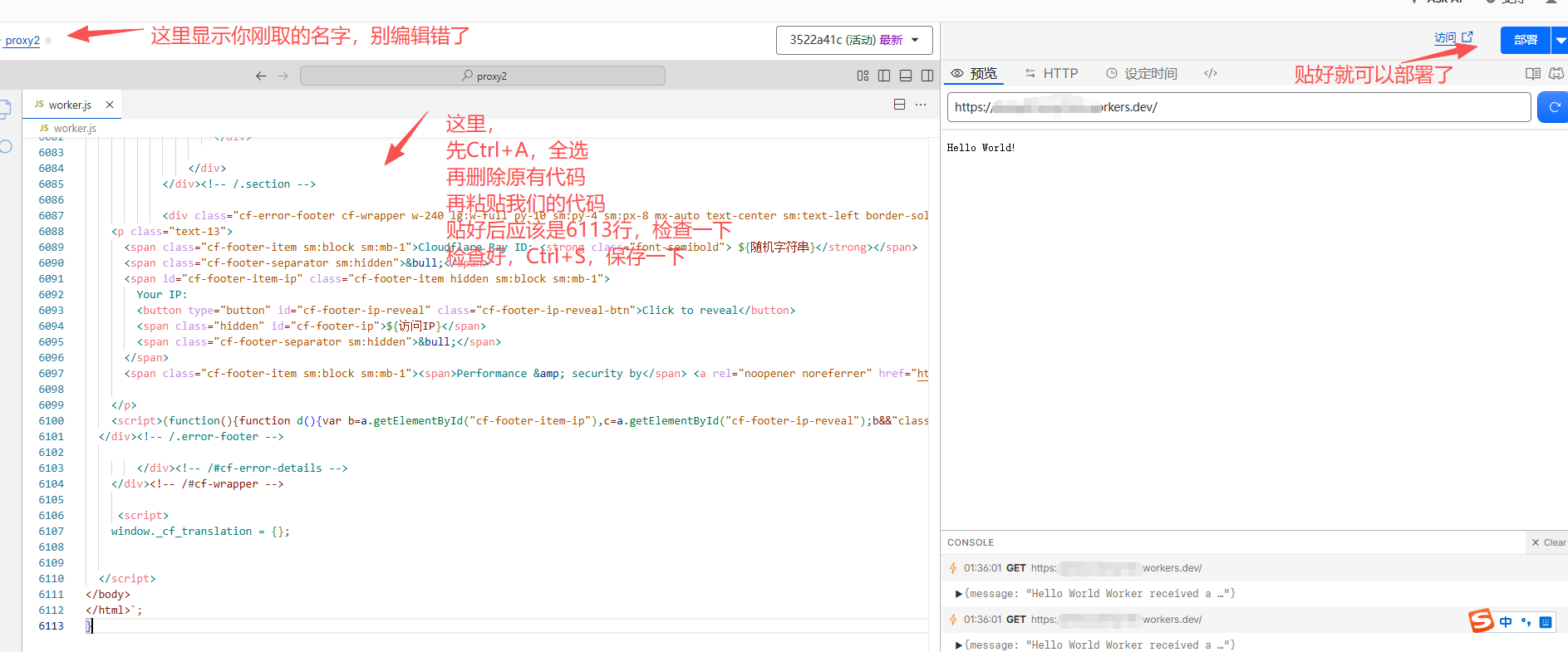
Task: Click line number 6100 in gutter
Action: [x=51, y=421]
